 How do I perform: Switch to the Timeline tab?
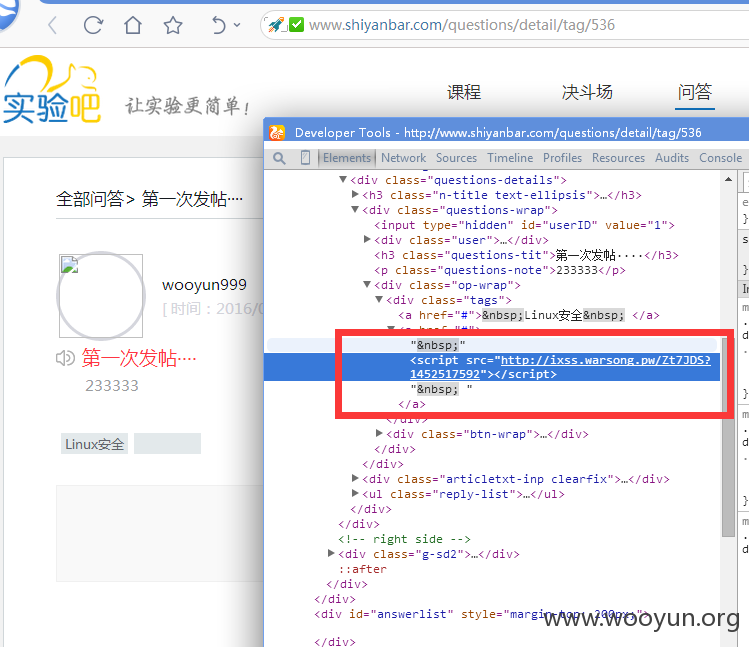tap(510, 158)
